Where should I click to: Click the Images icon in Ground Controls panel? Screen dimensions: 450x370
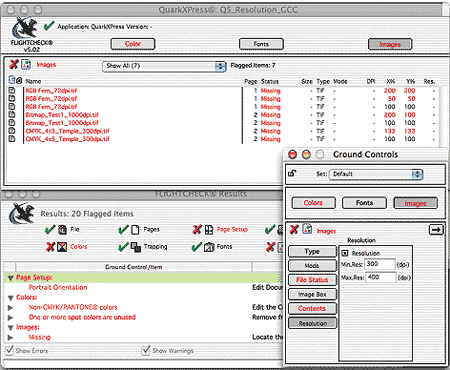click(x=307, y=229)
